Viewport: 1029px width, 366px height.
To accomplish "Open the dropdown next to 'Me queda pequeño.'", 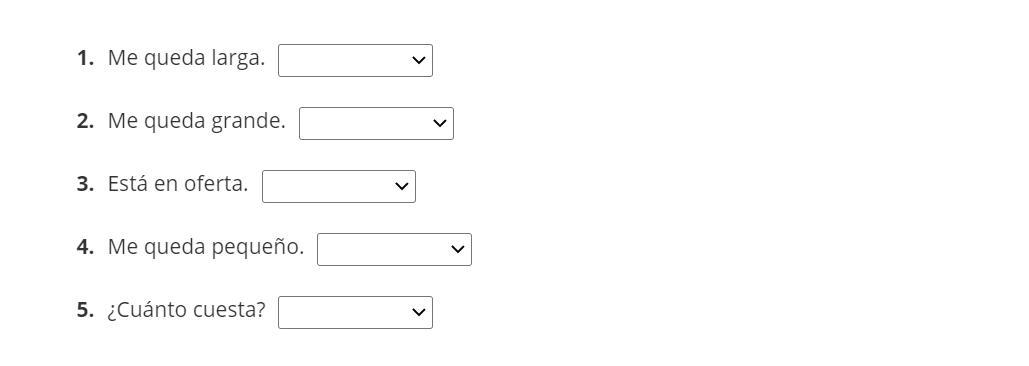I will pyautogui.click(x=394, y=249).
